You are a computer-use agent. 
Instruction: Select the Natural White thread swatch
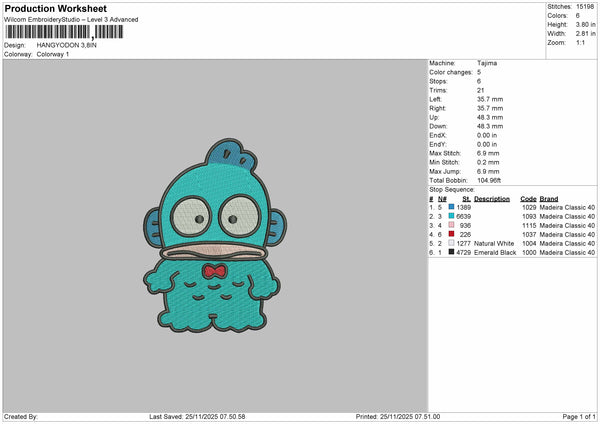(x=452, y=243)
